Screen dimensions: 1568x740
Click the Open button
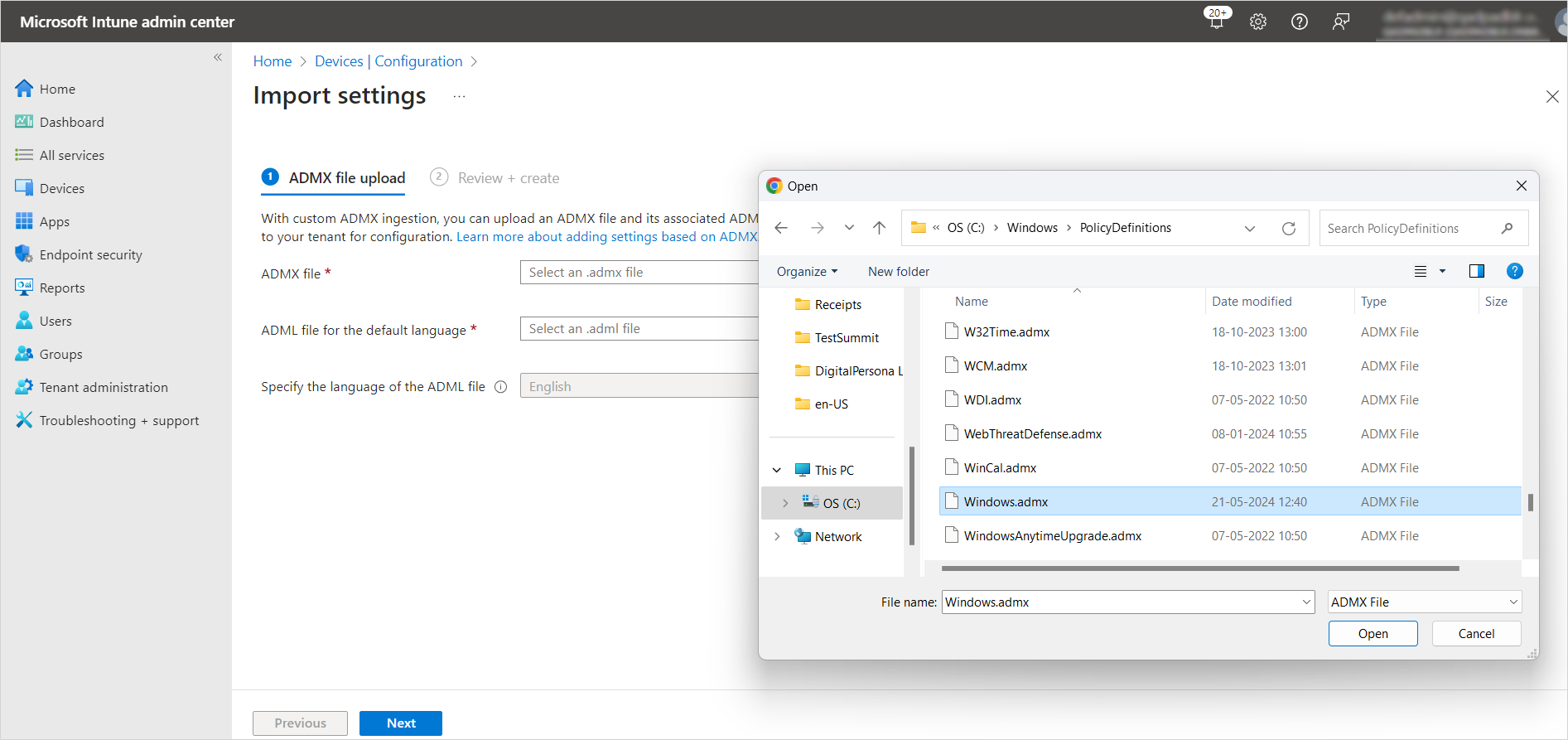pyautogui.click(x=1373, y=634)
